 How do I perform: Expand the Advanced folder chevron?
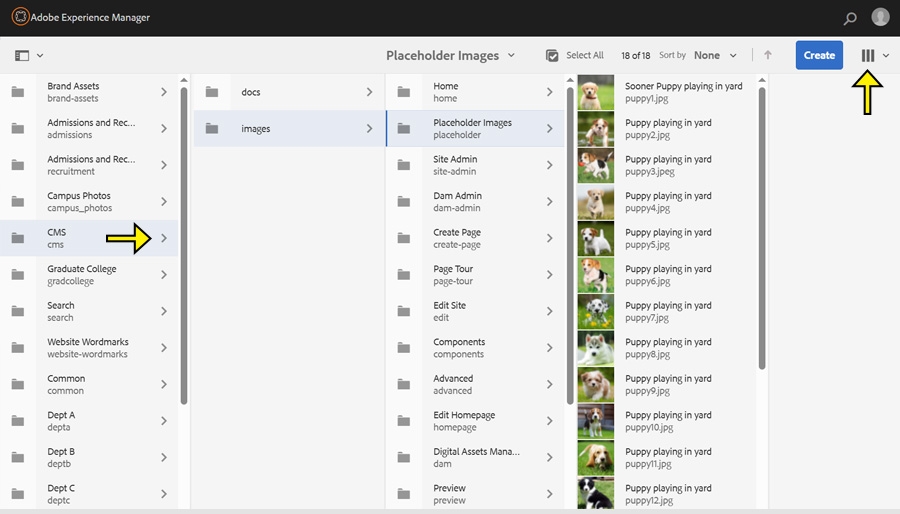coord(549,384)
